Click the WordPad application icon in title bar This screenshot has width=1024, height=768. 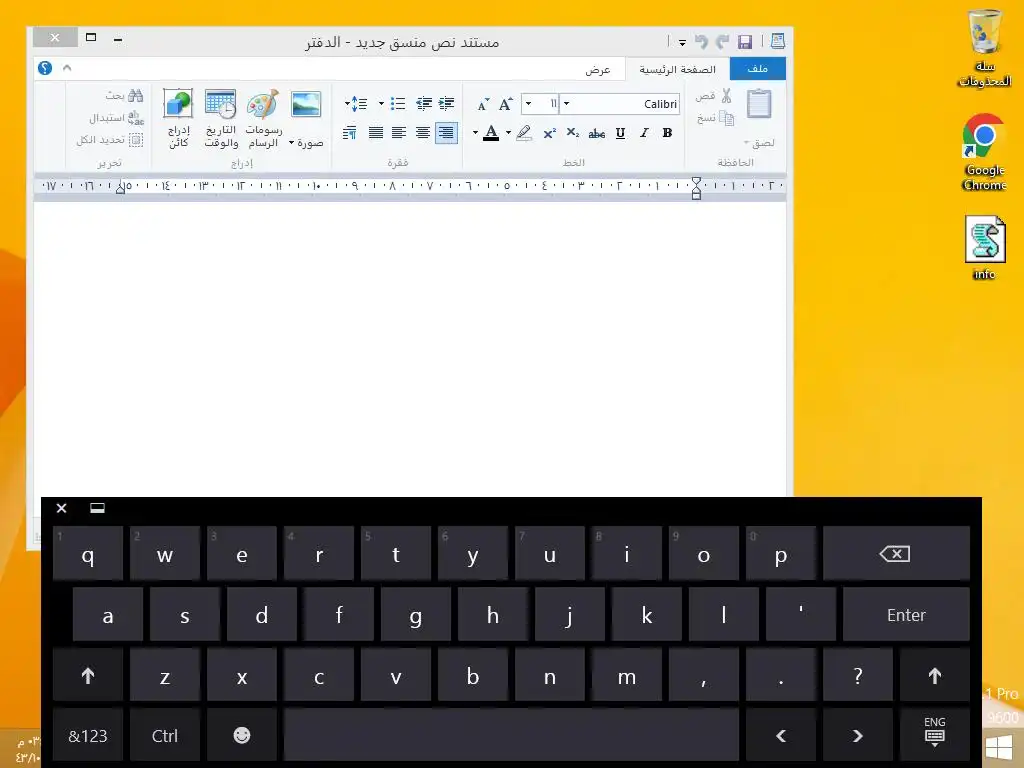click(x=777, y=42)
